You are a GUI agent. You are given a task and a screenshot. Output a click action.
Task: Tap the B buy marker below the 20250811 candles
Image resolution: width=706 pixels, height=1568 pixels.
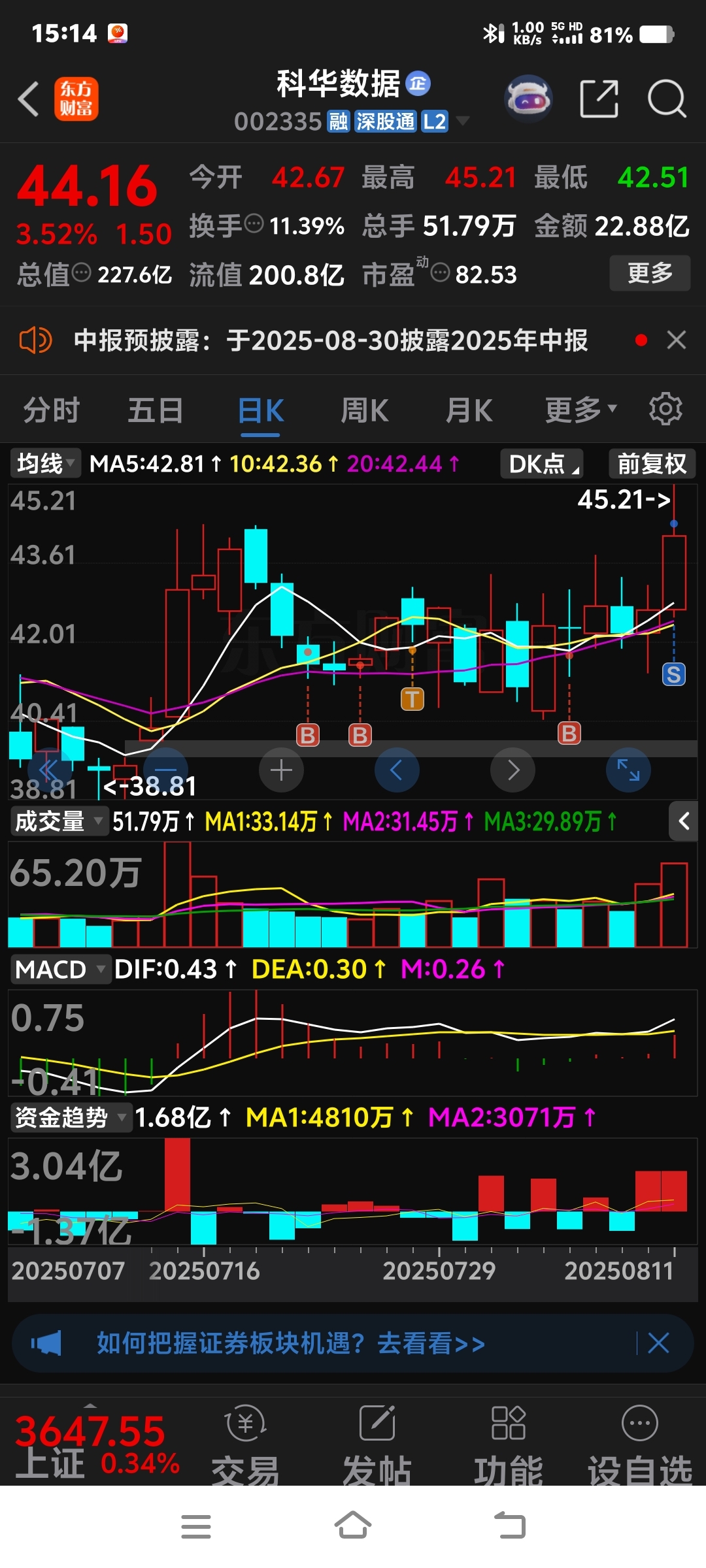569,733
